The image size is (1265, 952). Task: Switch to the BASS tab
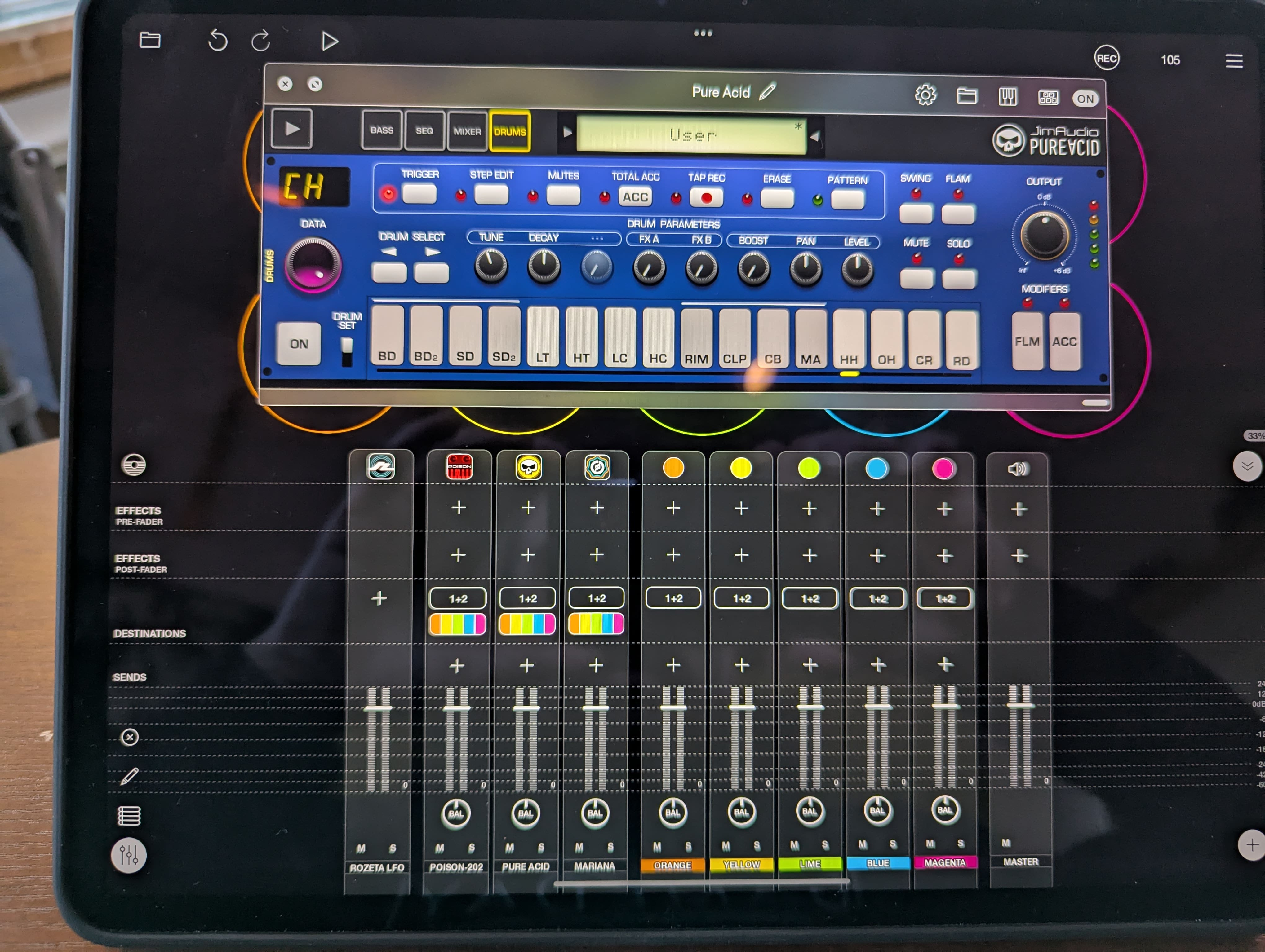coord(381,130)
